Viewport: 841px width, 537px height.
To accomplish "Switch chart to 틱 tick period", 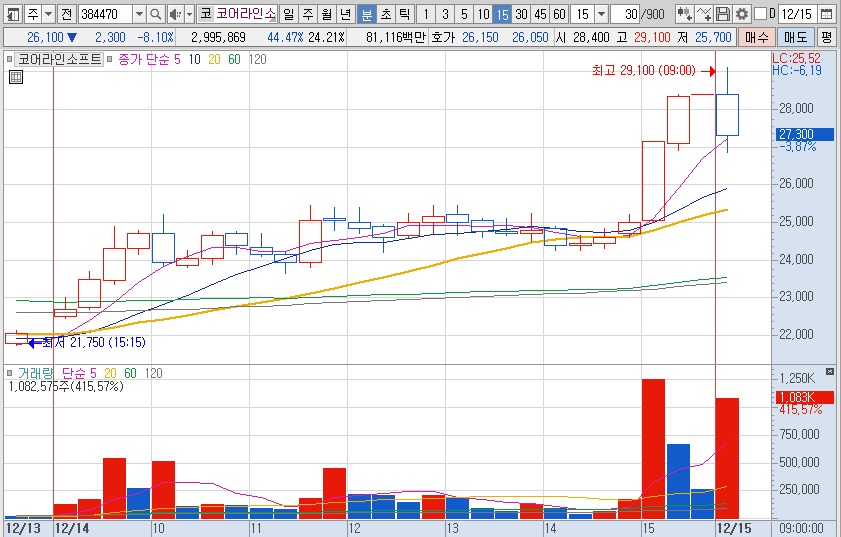I will coord(405,14).
